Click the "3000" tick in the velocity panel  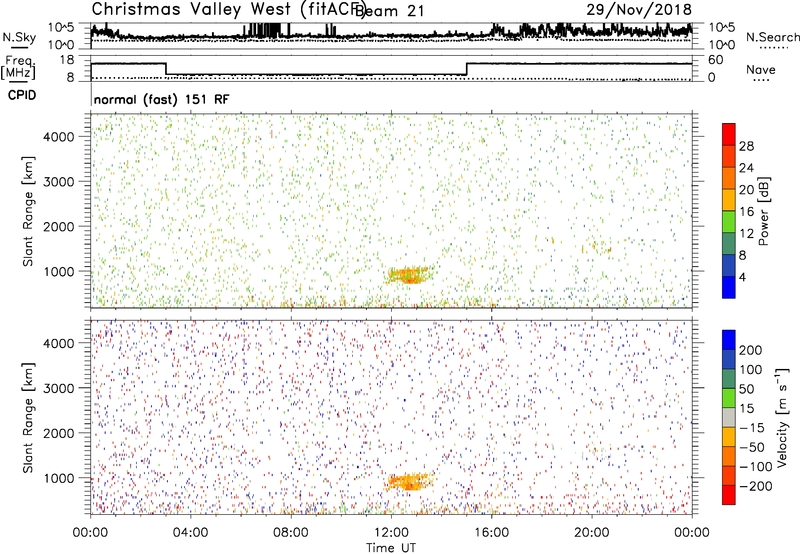pyautogui.click(x=58, y=388)
